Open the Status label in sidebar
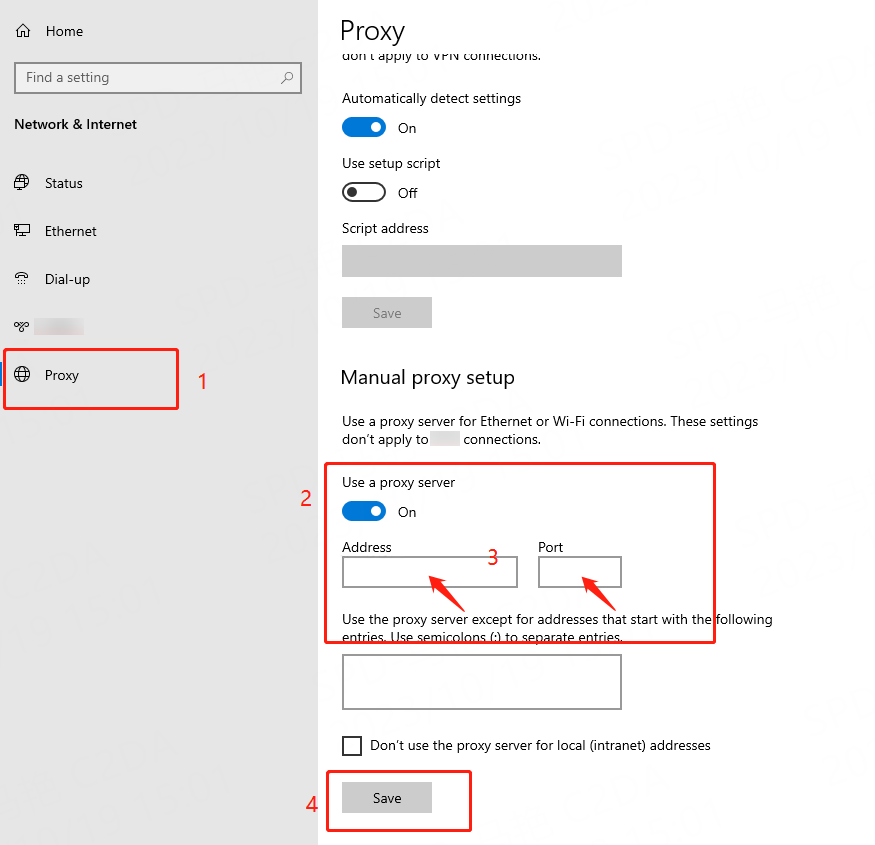Viewport: 875px width, 845px height. point(64,183)
